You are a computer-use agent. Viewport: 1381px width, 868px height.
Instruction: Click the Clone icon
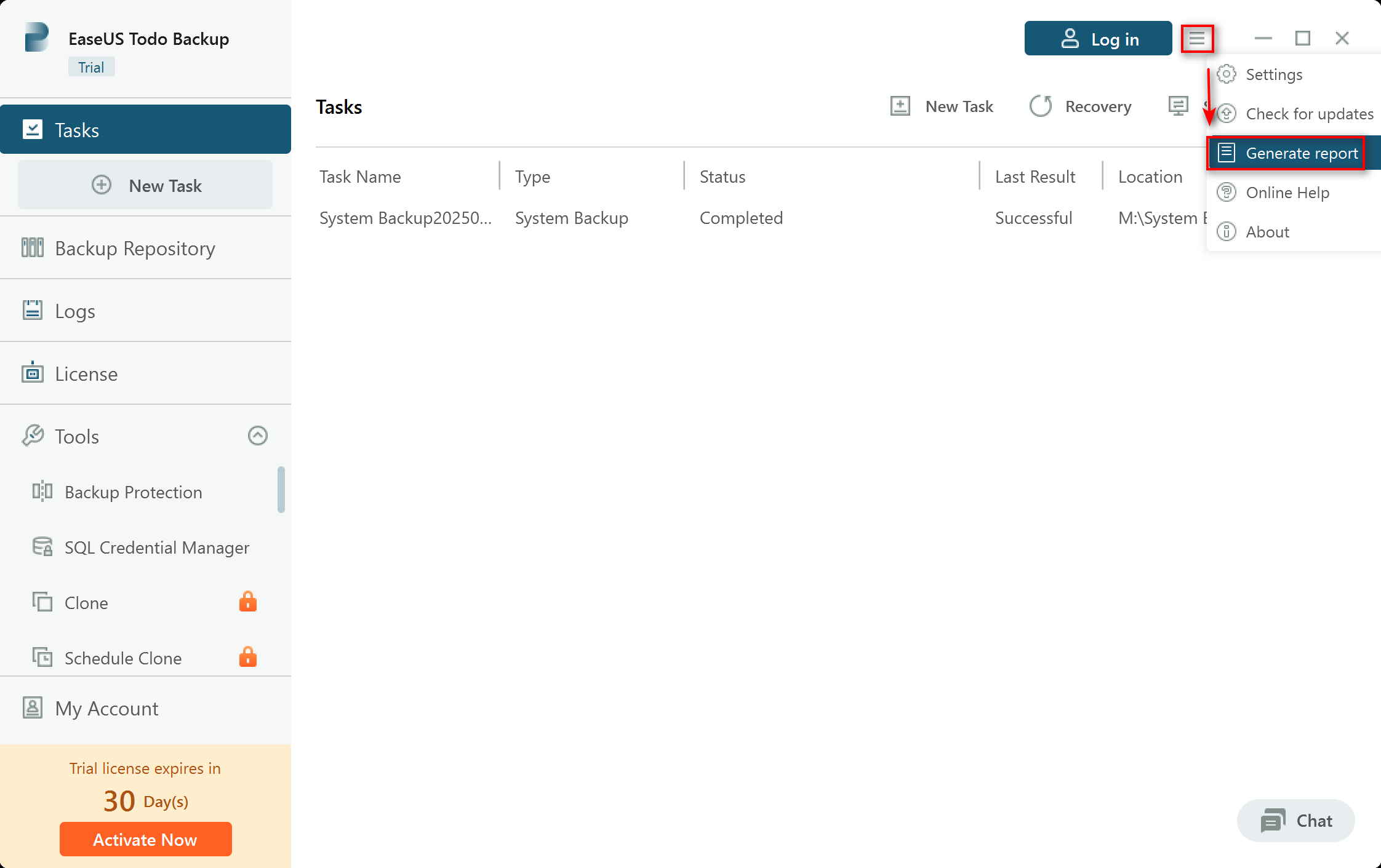42,602
